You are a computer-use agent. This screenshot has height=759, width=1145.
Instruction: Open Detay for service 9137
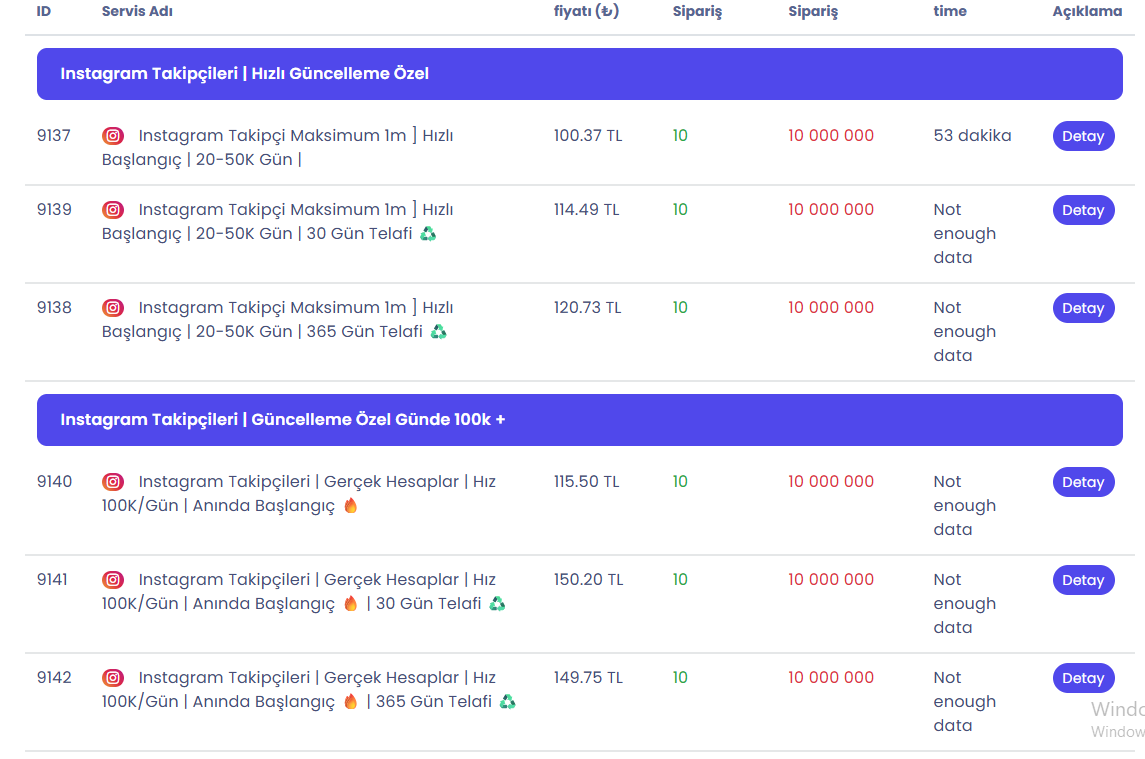1083,136
